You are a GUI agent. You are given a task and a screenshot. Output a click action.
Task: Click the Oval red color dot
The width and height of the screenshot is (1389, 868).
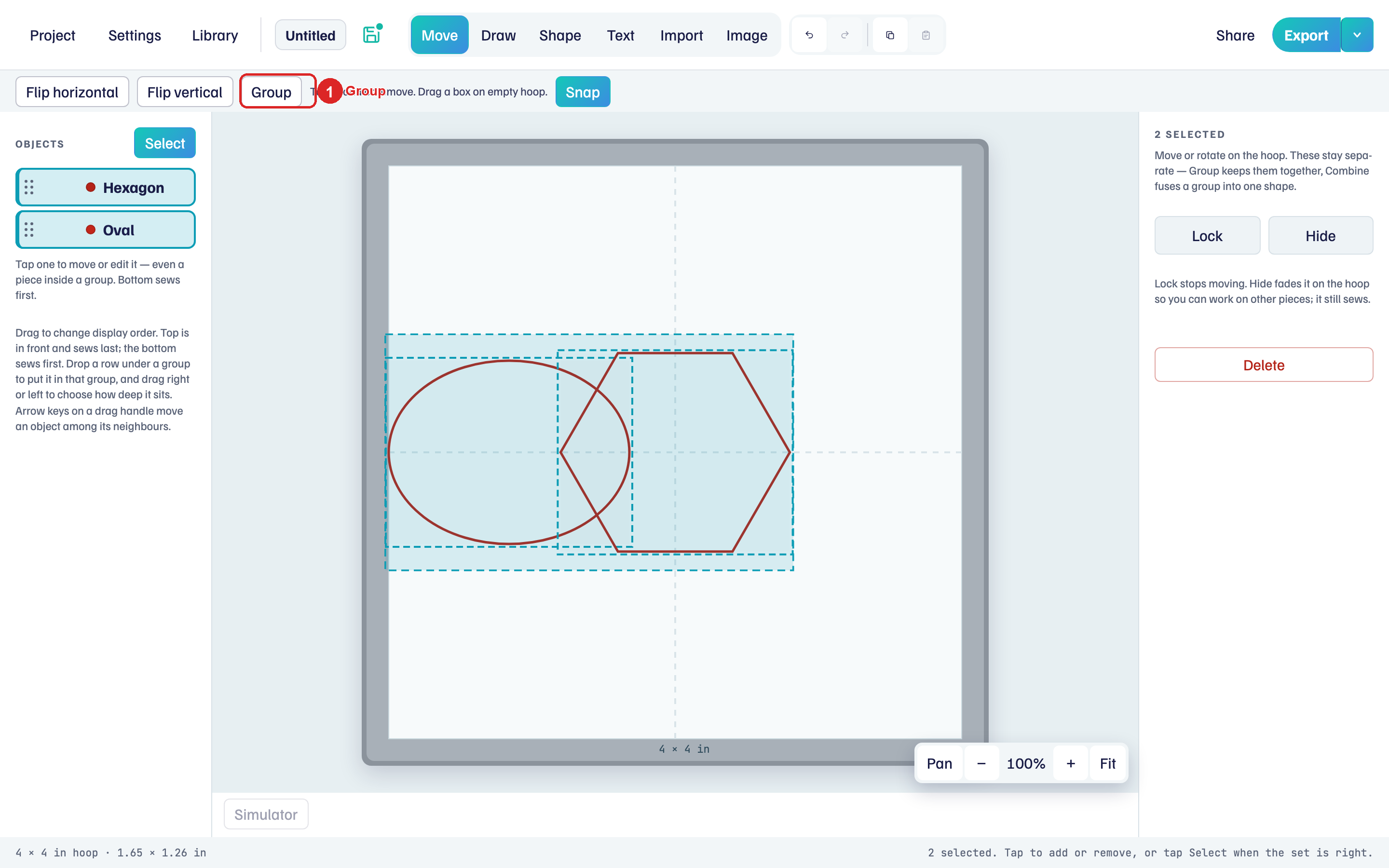point(90,230)
